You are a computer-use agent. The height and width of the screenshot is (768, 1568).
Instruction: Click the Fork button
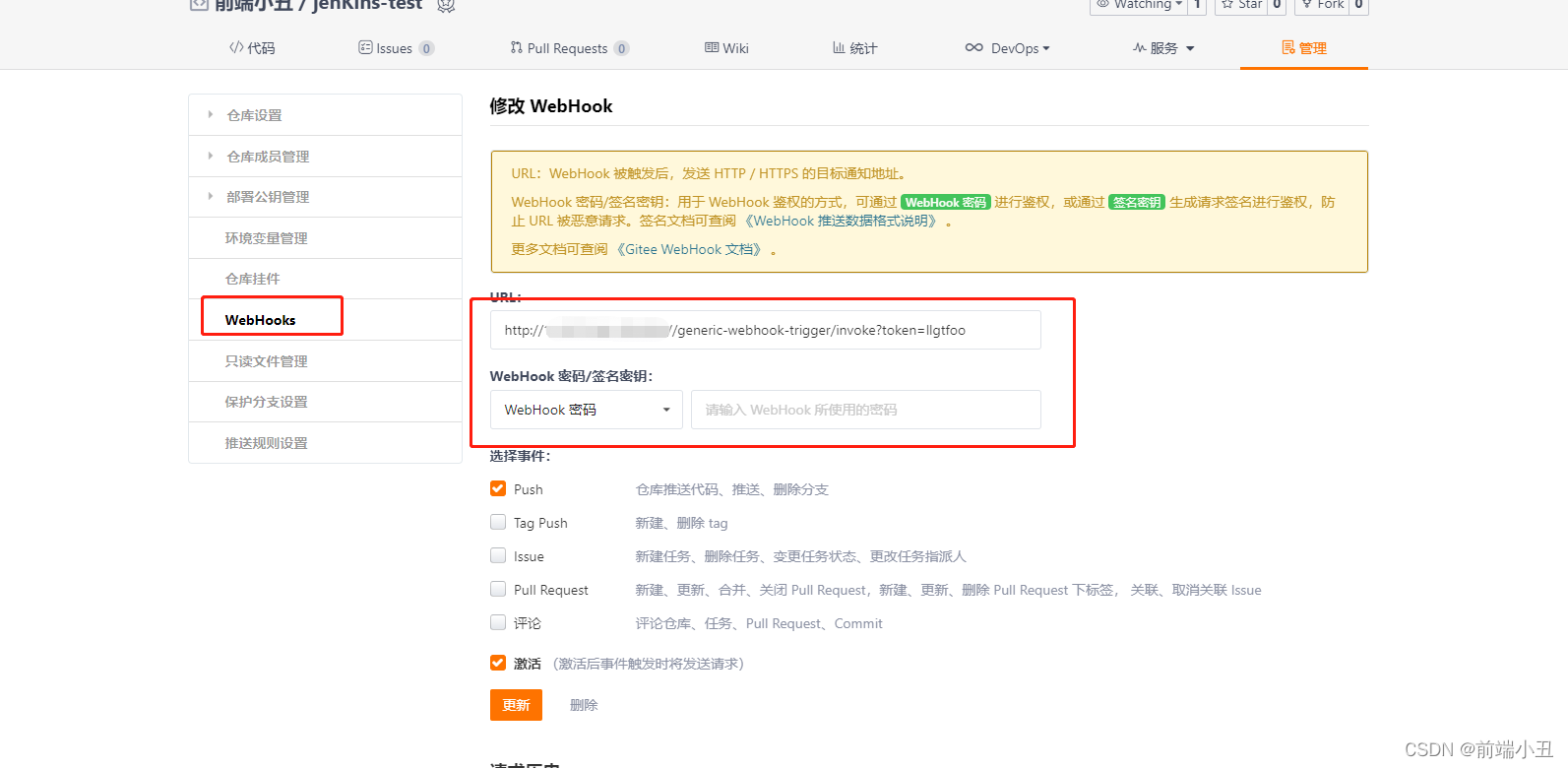[1322, 5]
